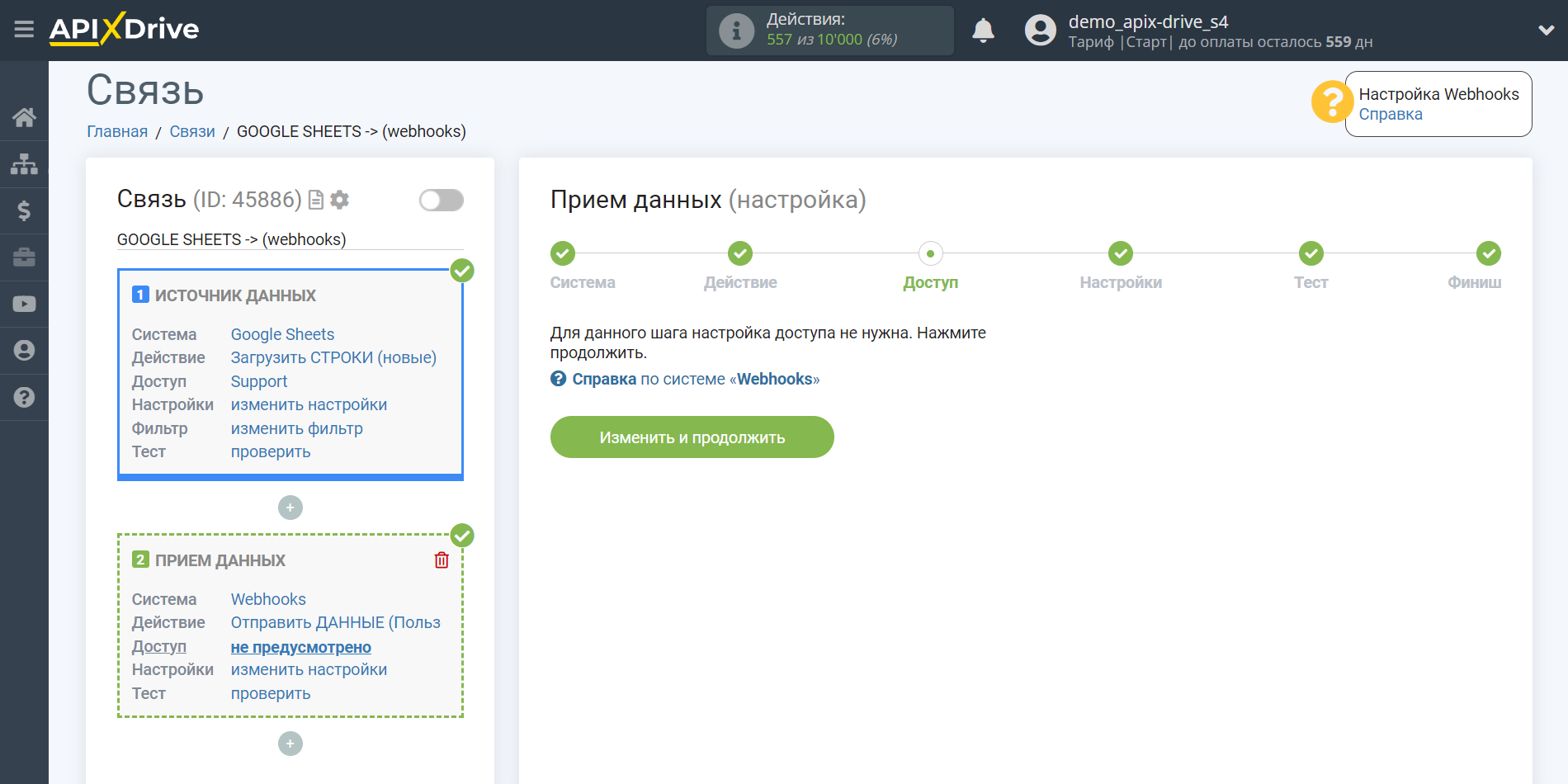This screenshot has width=1568, height=784.
Task: Click the actions info icon
Action: (736, 31)
